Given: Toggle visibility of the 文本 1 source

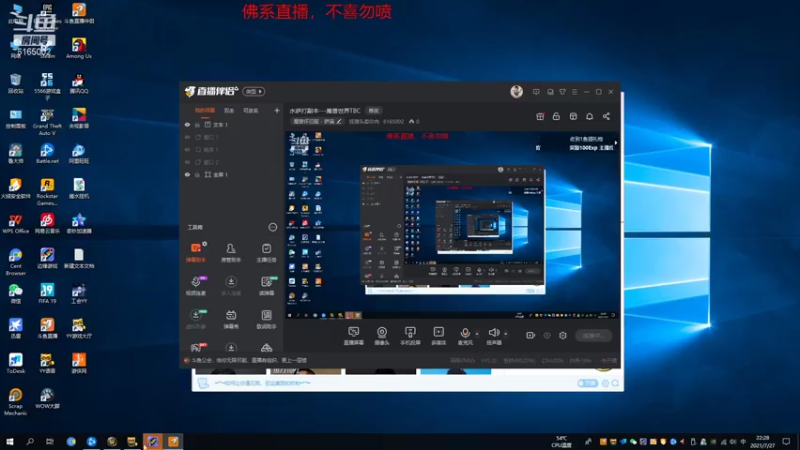Looking at the screenshot, I should pyautogui.click(x=187, y=124).
